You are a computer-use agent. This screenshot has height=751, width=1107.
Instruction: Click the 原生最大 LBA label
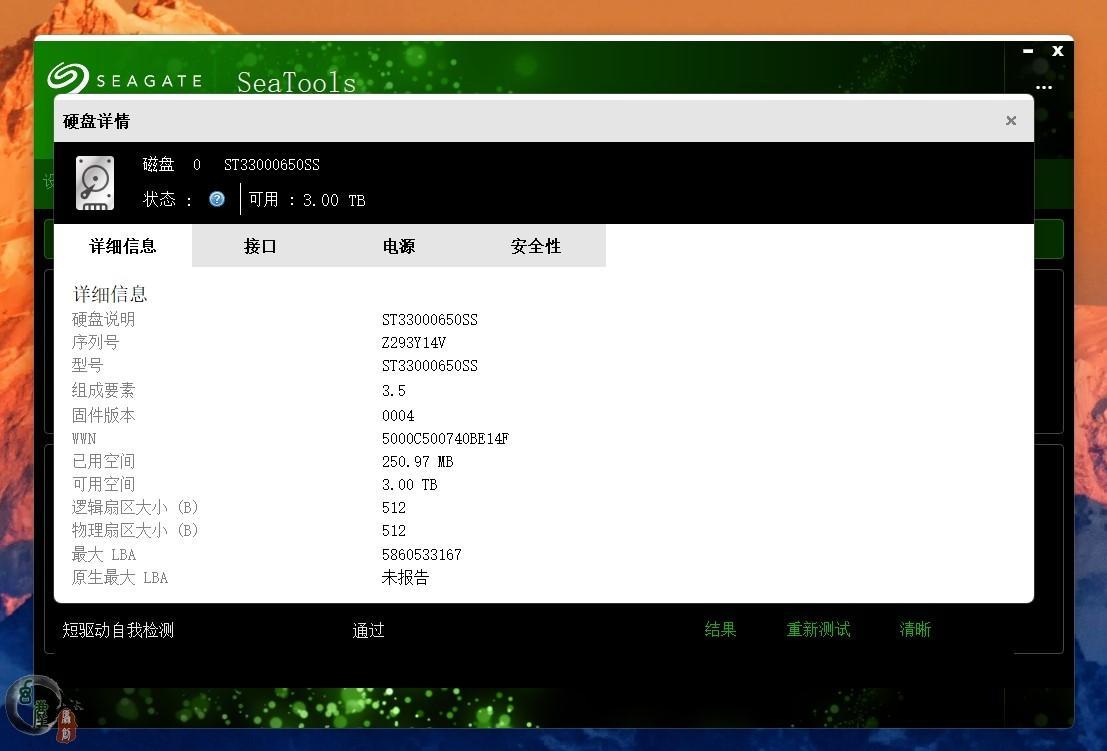point(120,577)
